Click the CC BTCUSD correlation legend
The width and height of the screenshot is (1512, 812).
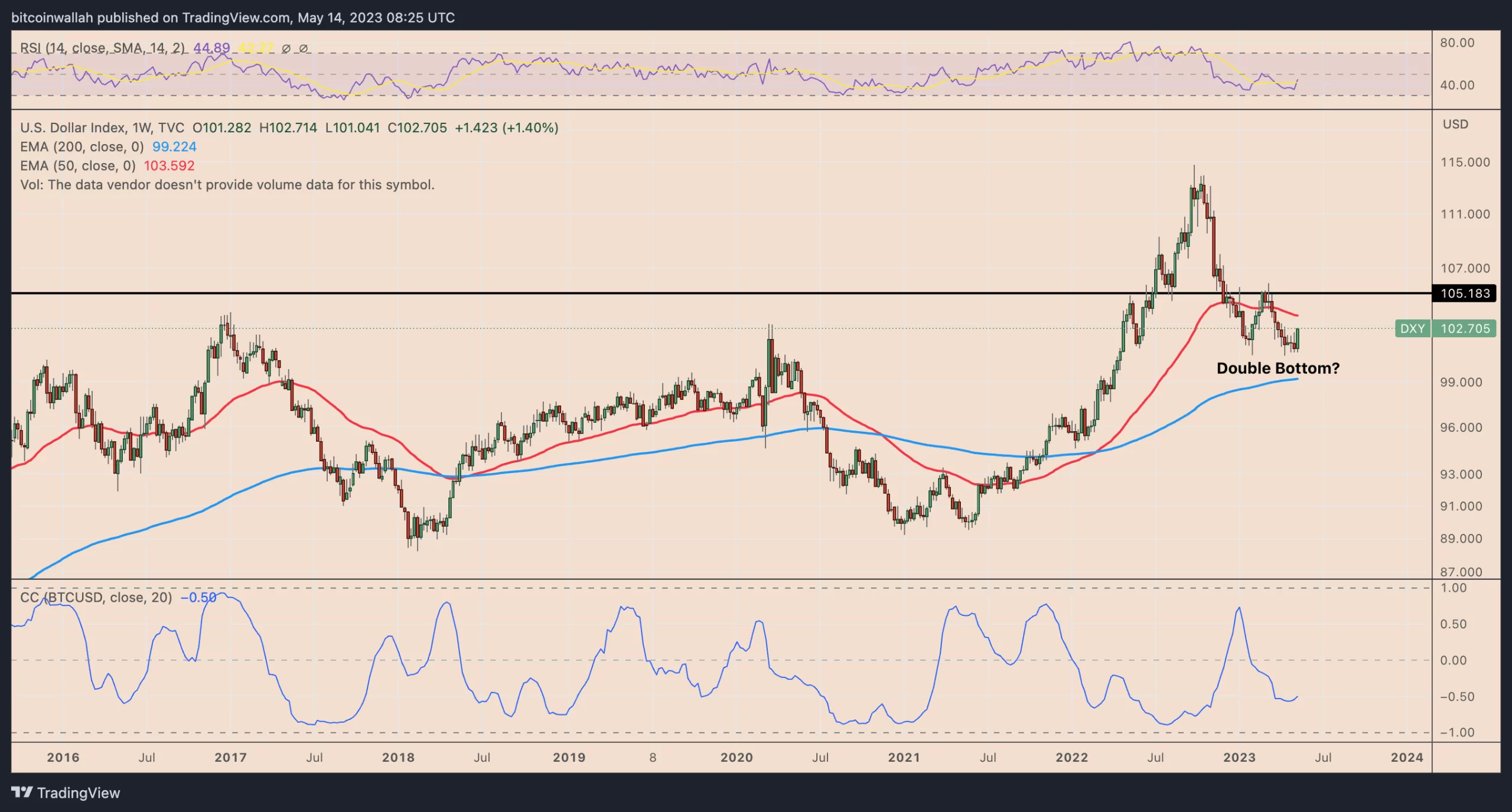click(96, 597)
